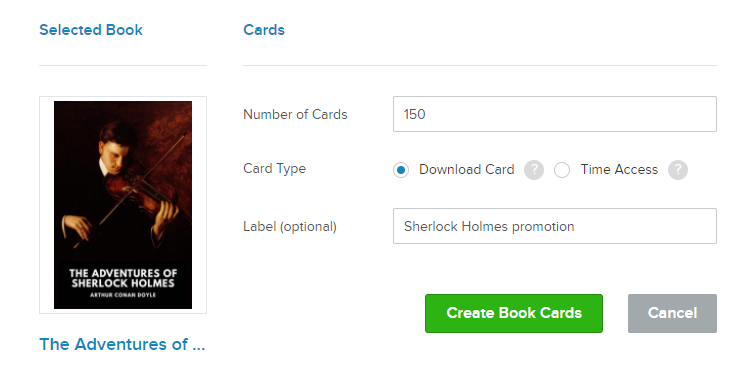Viewport: 756px width, 387px height.
Task: Click the Arthur Conan Doyle author name on cover
Action: coord(123,295)
